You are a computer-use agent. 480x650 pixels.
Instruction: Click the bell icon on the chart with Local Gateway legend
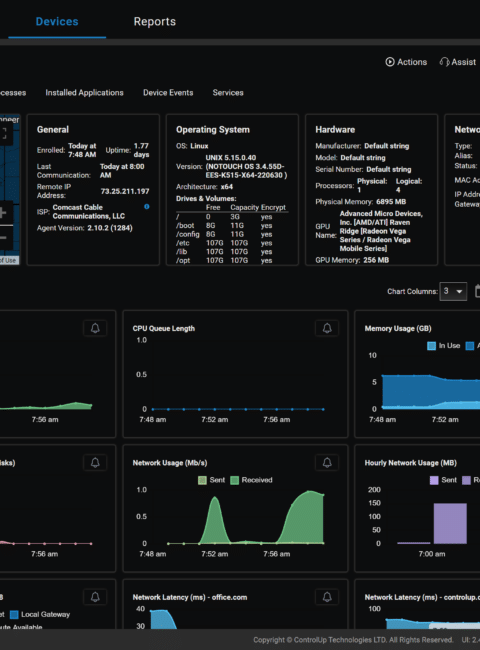(x=95, y=597)
